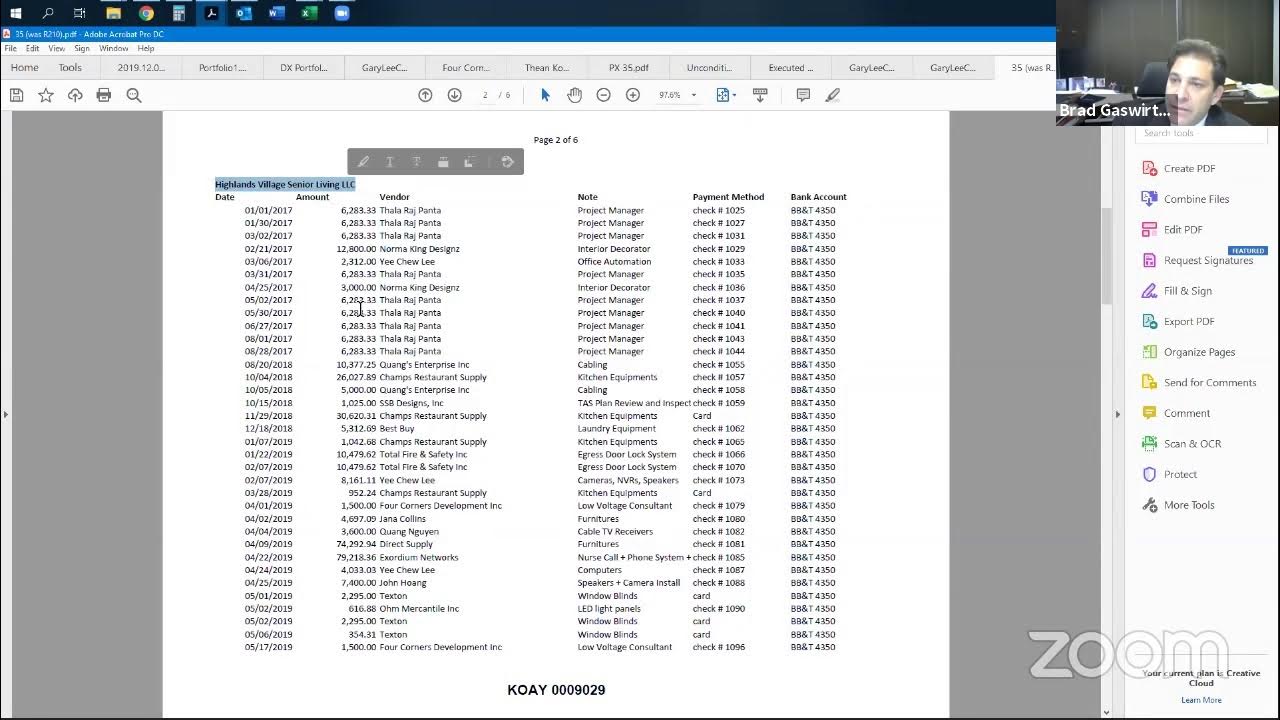Screen dimensions: 1280x720
Task: Click the document vertical scrollbar
Action: pos(1106,258)
